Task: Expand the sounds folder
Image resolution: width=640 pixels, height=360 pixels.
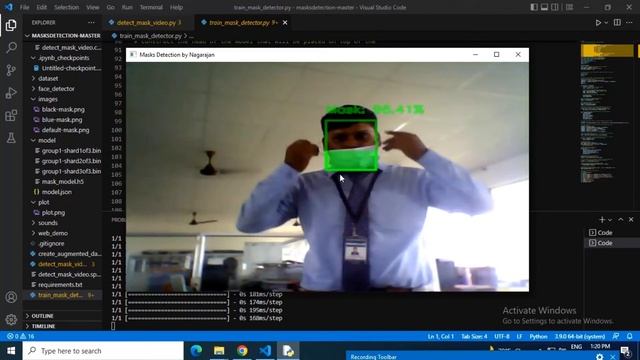Action: [62, 223]
